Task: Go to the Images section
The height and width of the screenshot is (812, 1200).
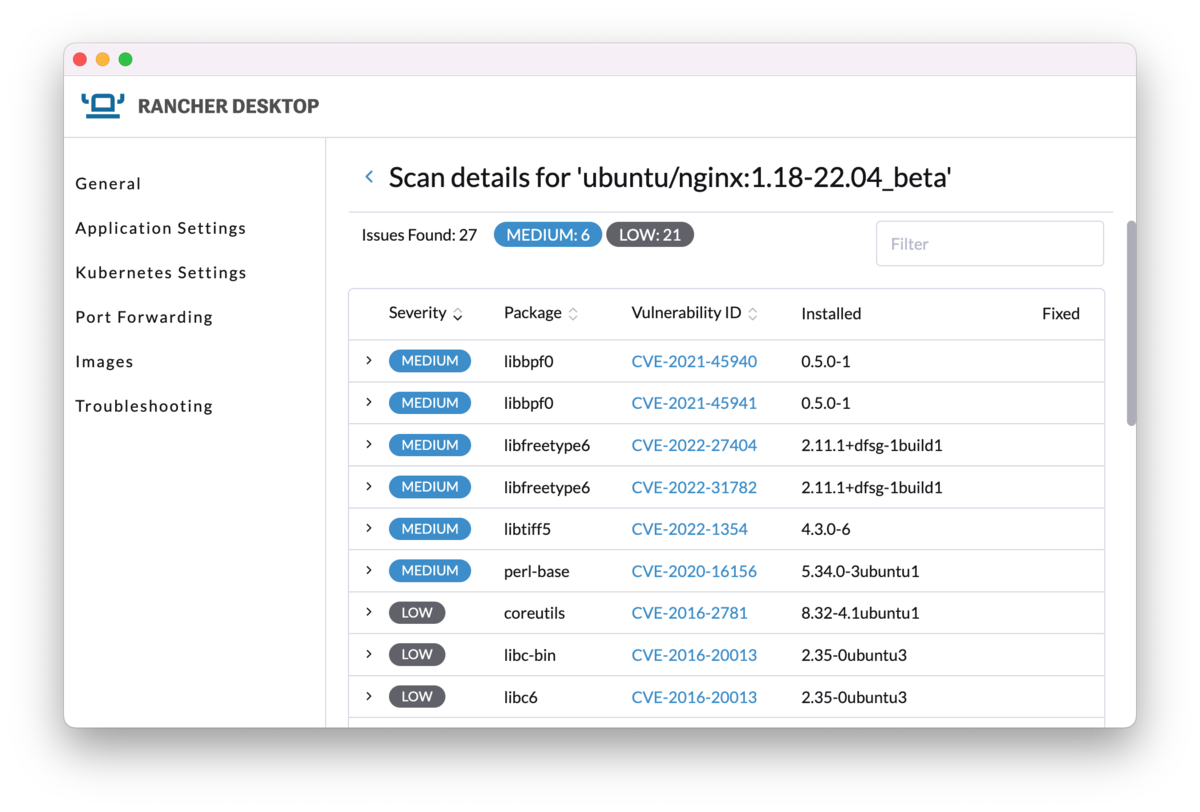Action: 104,362
